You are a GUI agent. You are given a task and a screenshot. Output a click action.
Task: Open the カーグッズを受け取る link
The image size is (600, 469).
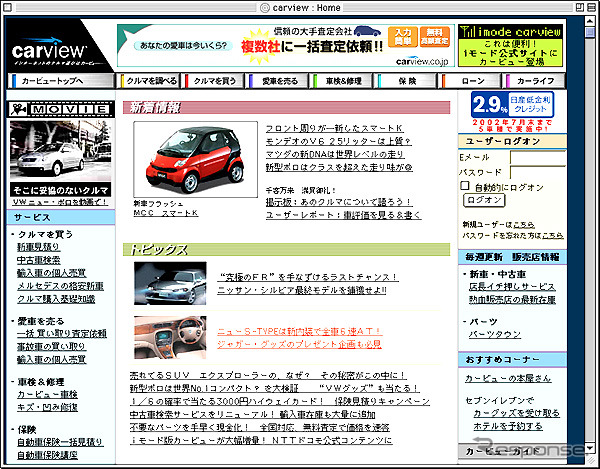(x=517, y=413)
